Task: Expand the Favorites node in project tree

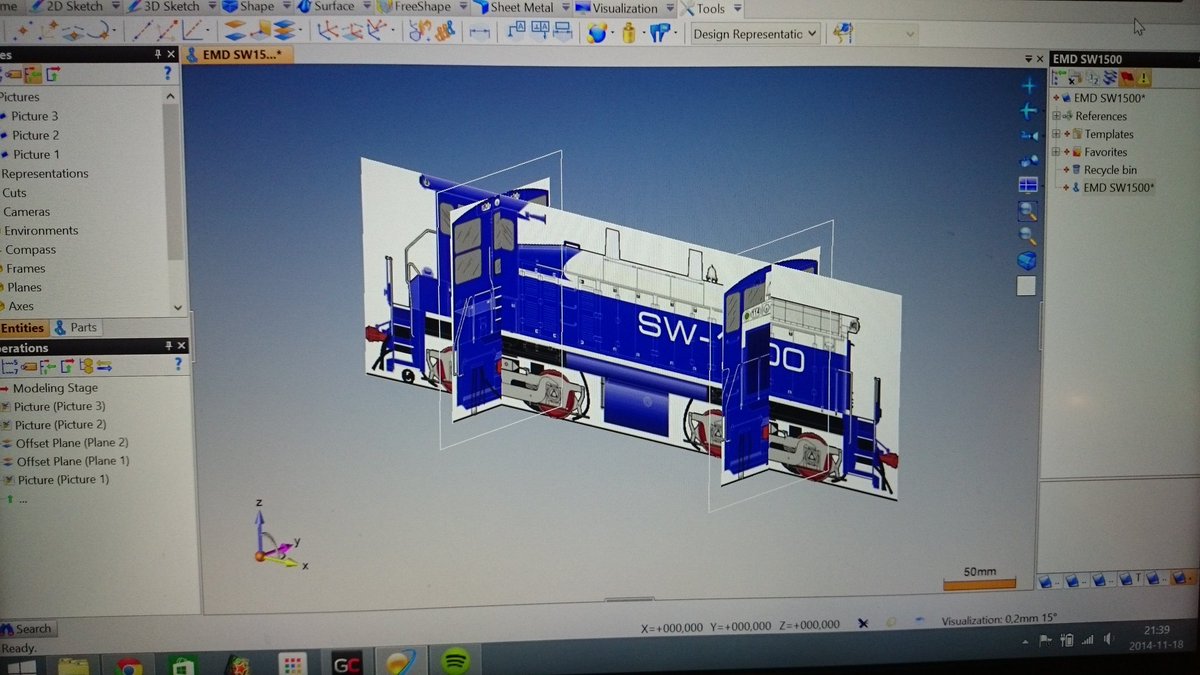Action: (1056, 152)
